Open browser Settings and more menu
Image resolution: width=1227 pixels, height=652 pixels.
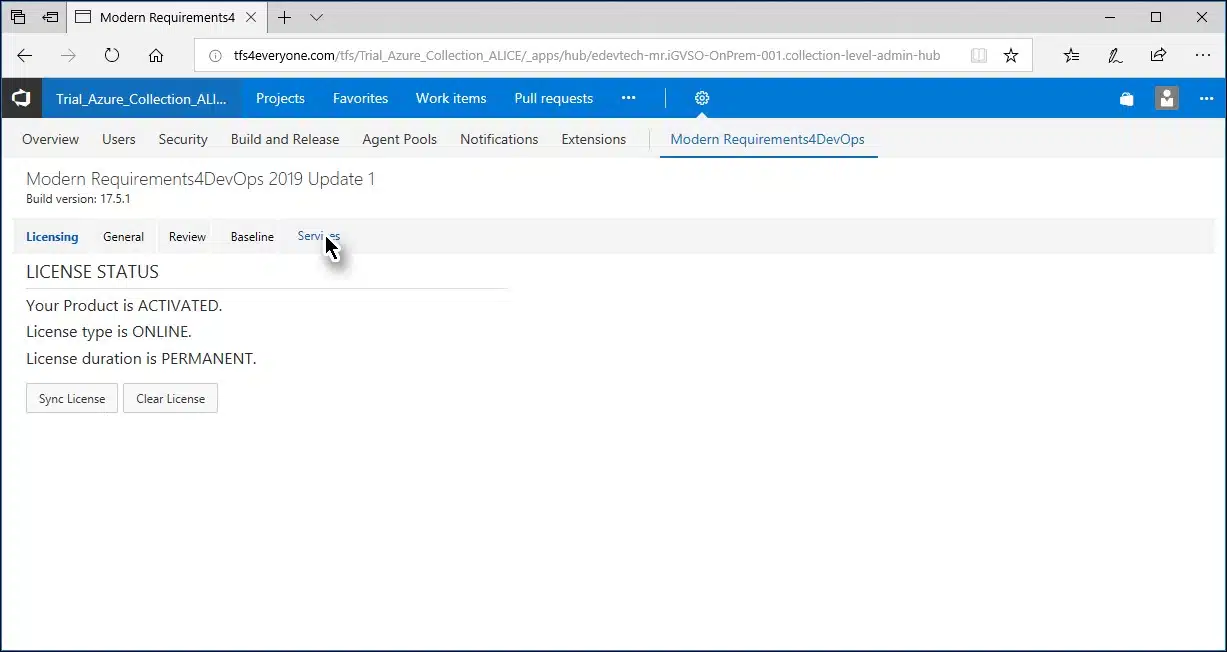pyautogui.click(x=1201, y=56)
